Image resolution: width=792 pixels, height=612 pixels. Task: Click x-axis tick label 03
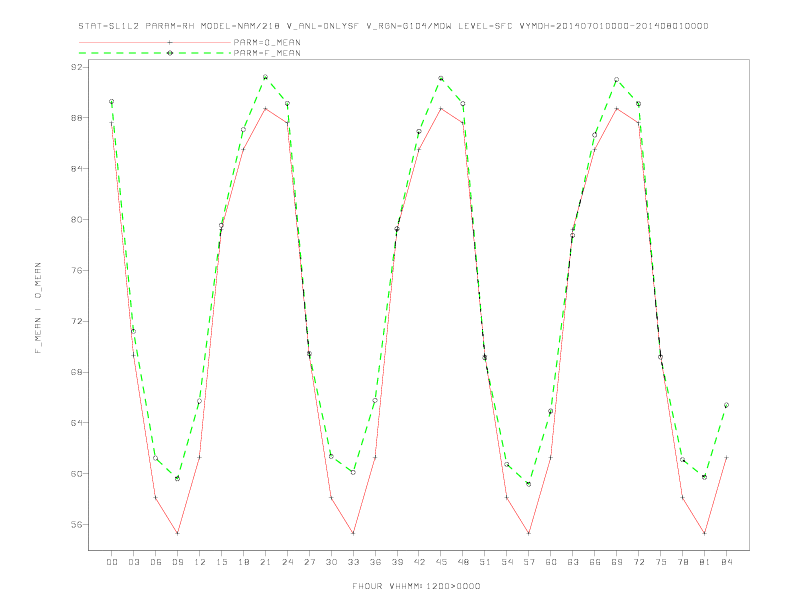[x=133, y=562]
